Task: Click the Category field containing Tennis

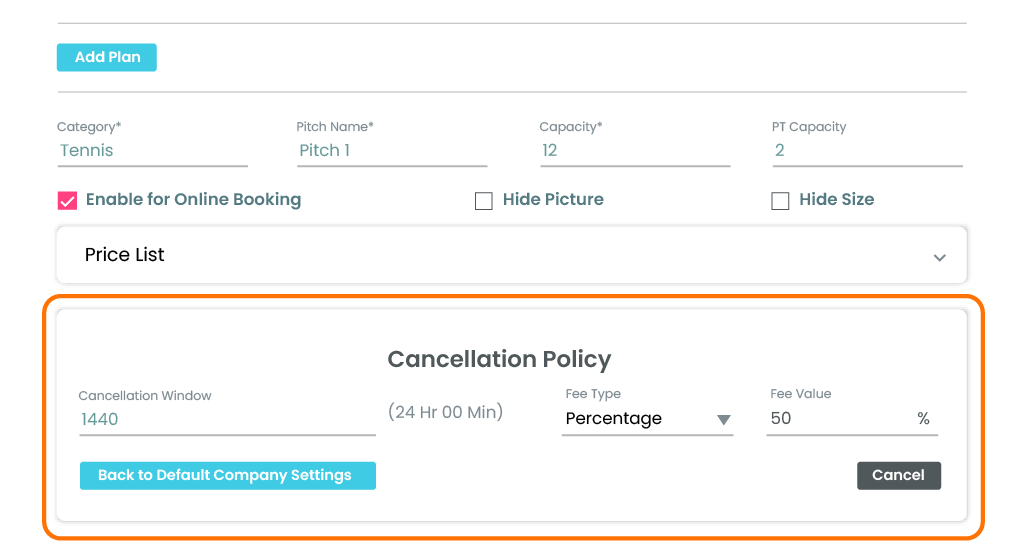Action: [x=151, y=151]
